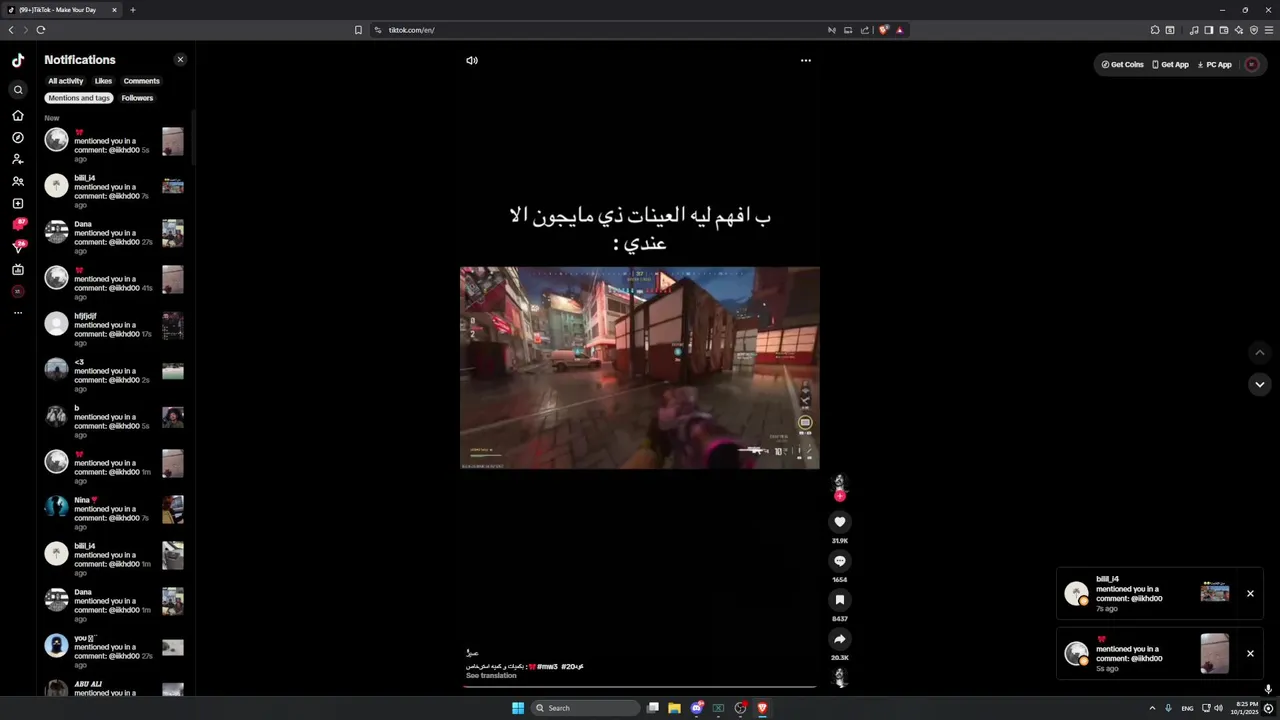Select the Likes notifications tab

(x=103, y=81)
